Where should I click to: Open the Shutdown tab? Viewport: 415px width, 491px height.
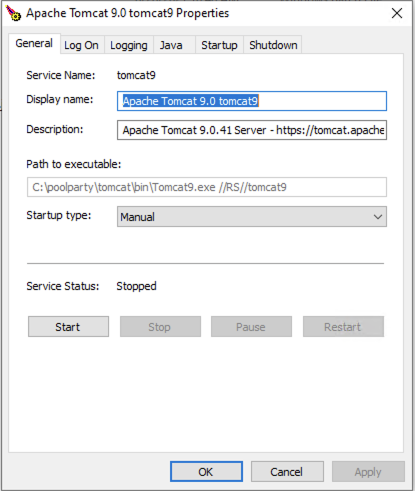[273, 45]
